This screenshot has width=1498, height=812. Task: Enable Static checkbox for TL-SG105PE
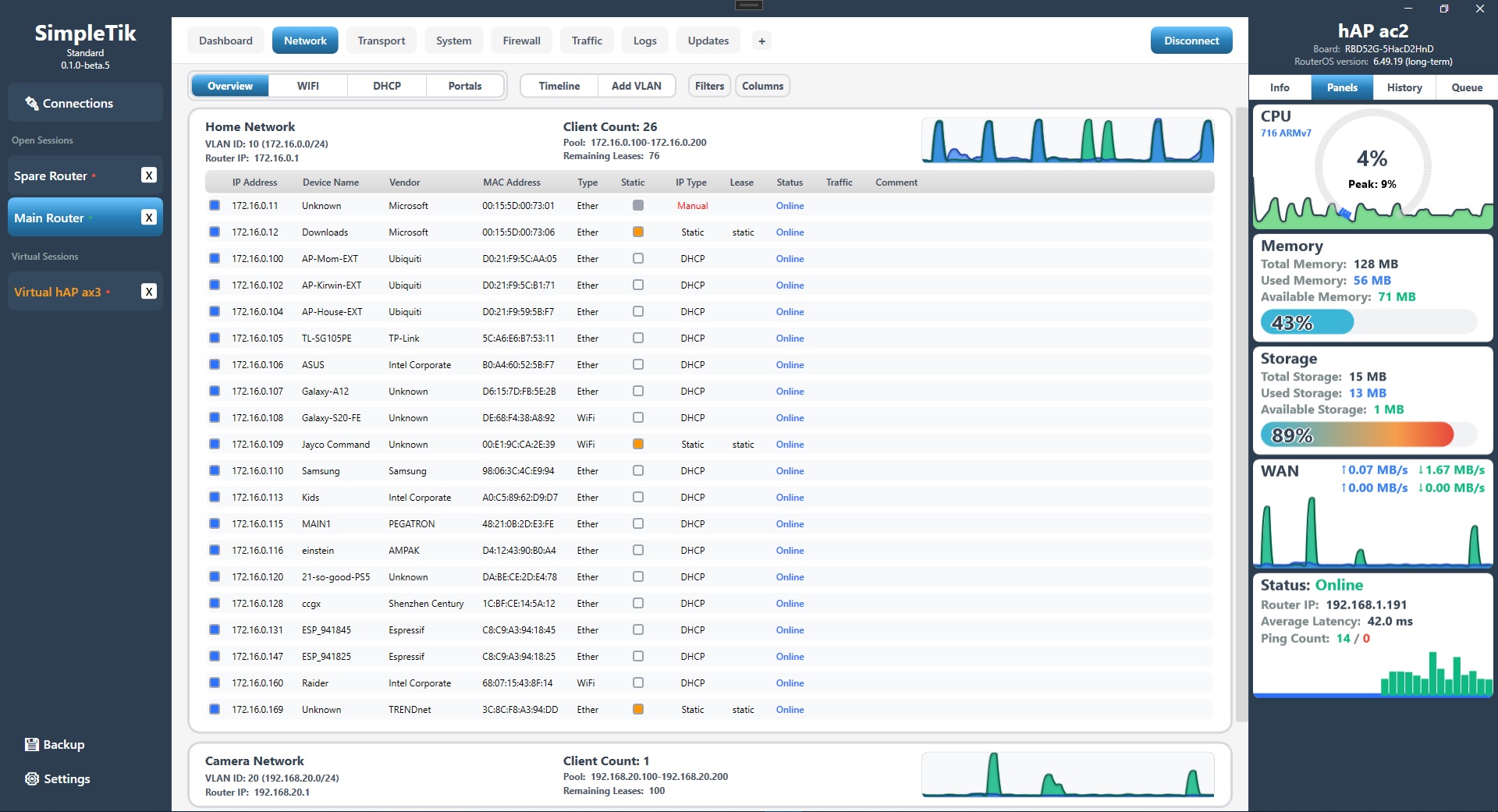coord(638,338)
